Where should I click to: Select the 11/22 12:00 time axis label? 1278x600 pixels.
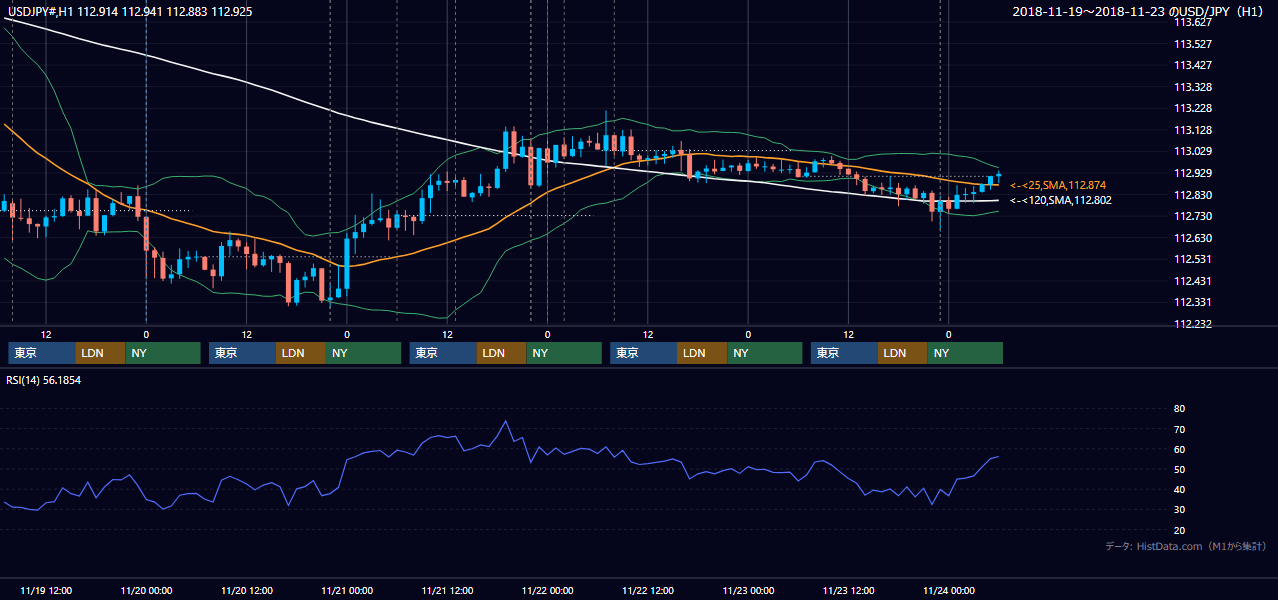(x=647, y=590)
